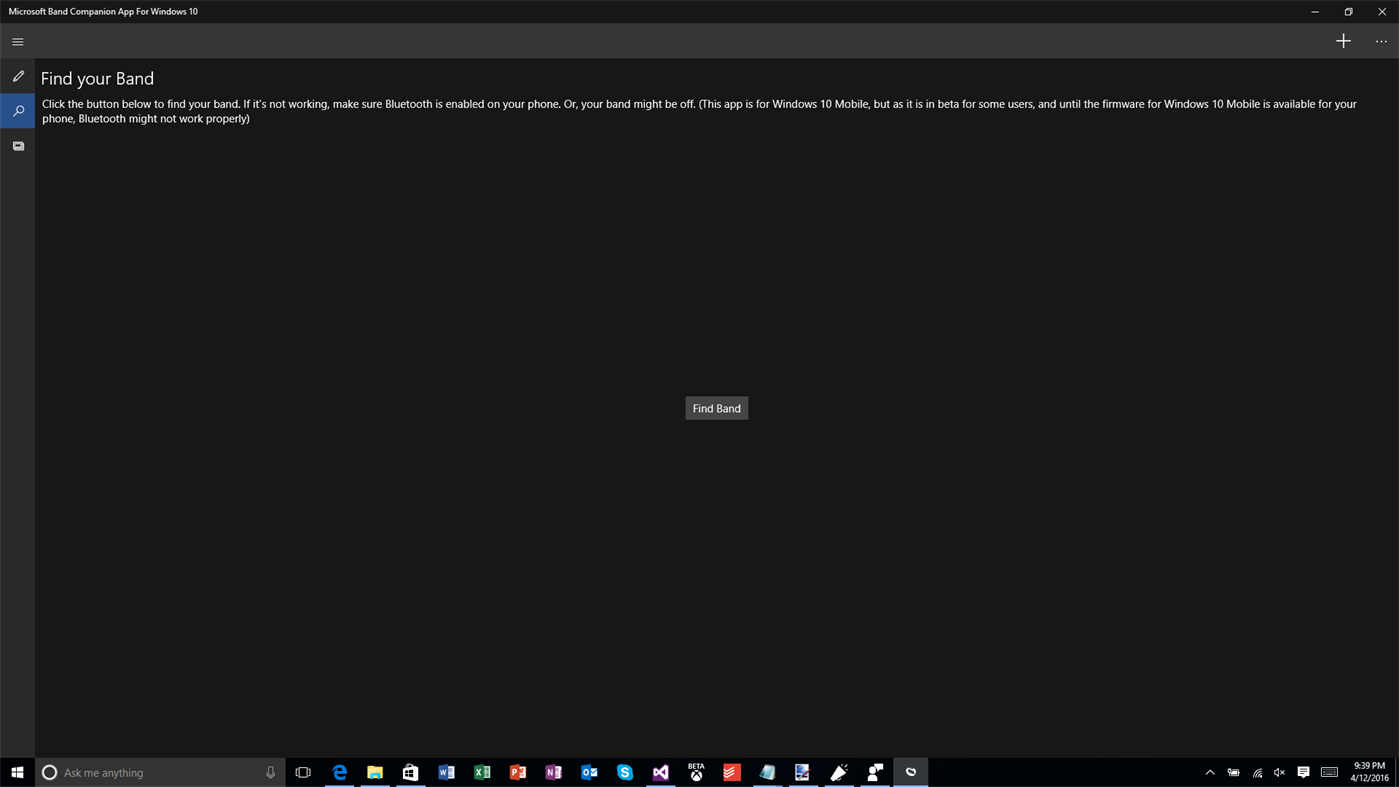Launch Outlook from the taskbar
This screenshot has height=787, width=1399.
click(x=589, y=772)
